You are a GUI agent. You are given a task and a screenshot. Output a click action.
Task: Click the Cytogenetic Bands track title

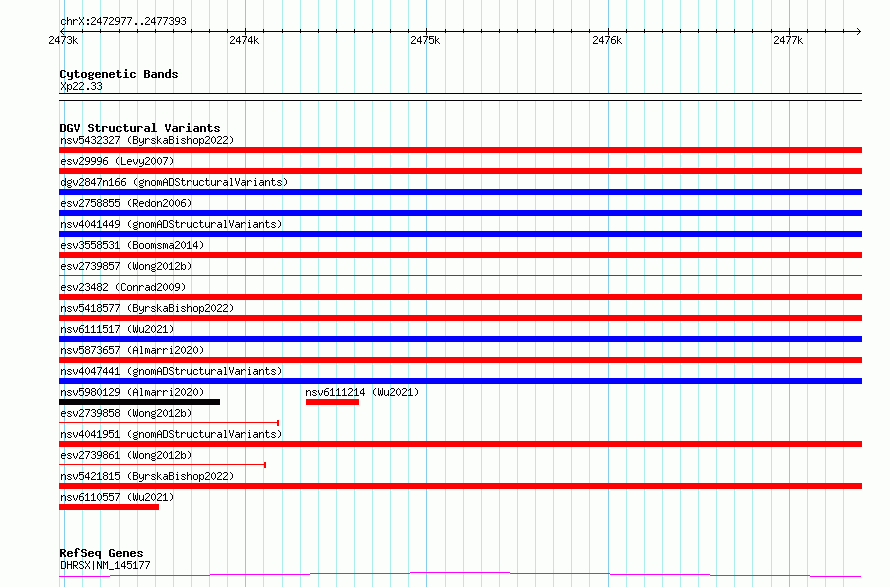[x=119, y=74]
